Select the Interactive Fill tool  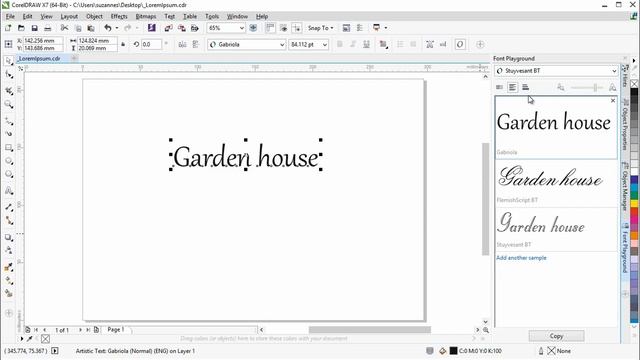[x=9, y=280]
